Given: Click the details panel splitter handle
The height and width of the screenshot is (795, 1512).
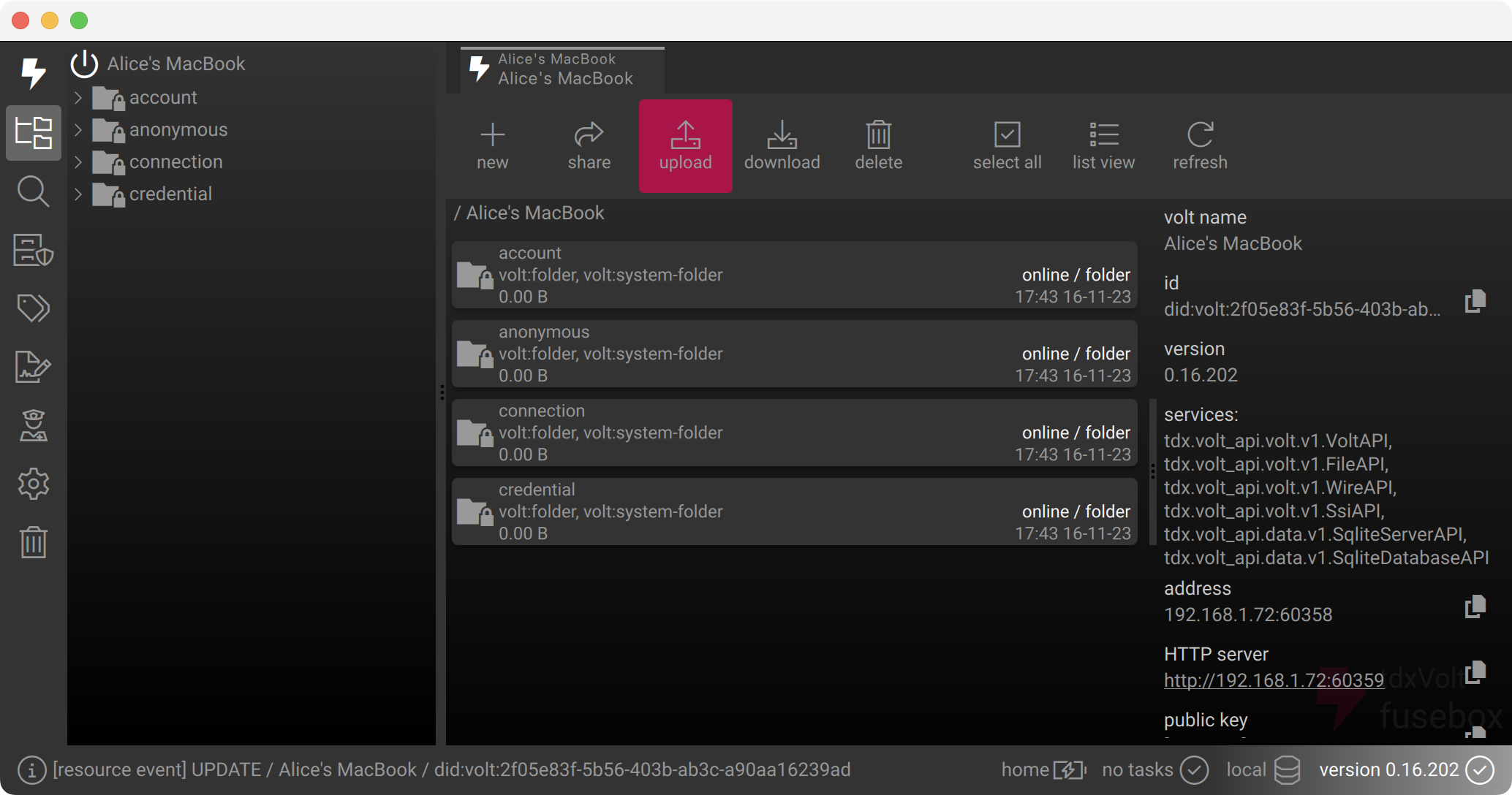Looking at the screenshot, I should (x=1152, y=472).
